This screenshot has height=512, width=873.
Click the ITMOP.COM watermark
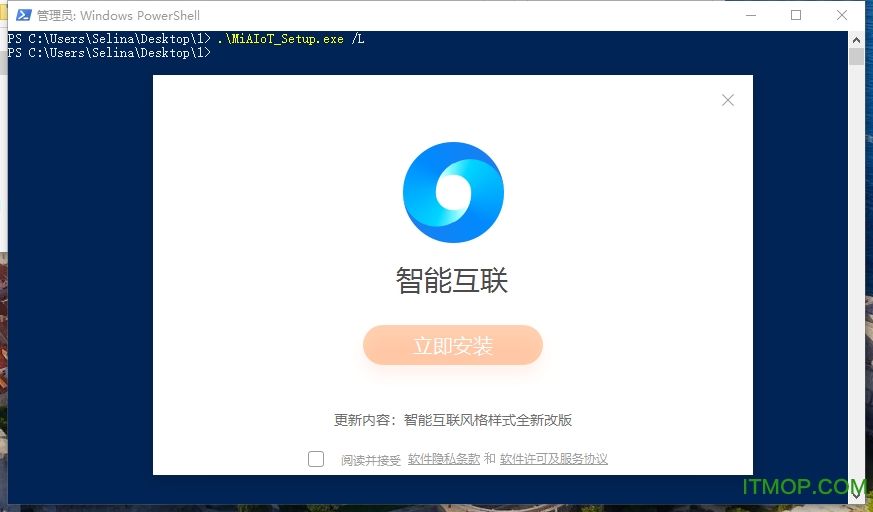(803, 488)
